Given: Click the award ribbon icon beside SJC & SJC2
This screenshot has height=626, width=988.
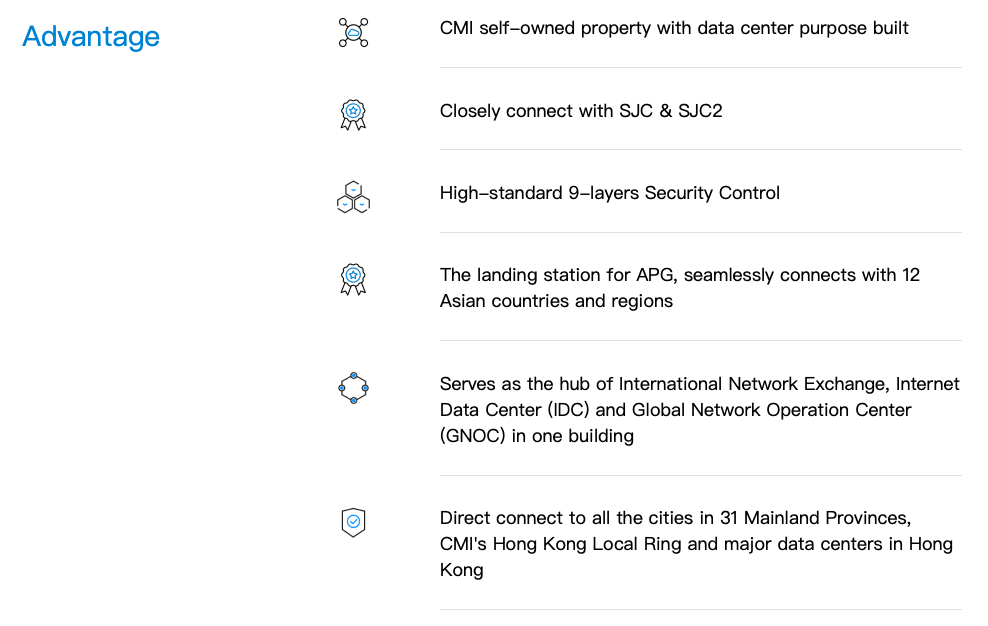Looking at the screenshot, I should tap(353, 115).
